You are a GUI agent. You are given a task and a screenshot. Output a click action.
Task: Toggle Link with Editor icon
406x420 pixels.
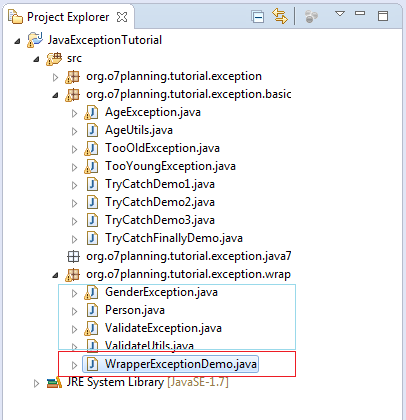(x=279, y=16)
